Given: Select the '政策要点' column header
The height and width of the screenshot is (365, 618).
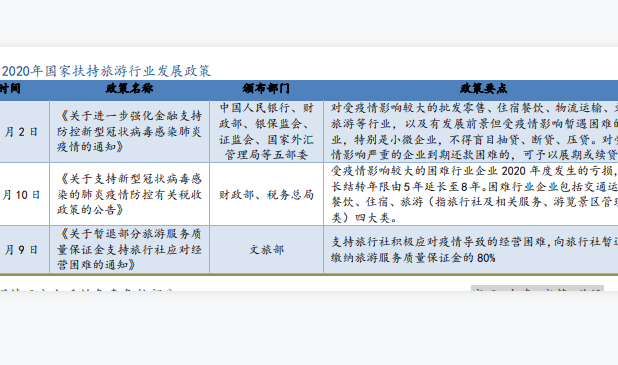Looking at the screenshot, I should click(x=483, y=88).
